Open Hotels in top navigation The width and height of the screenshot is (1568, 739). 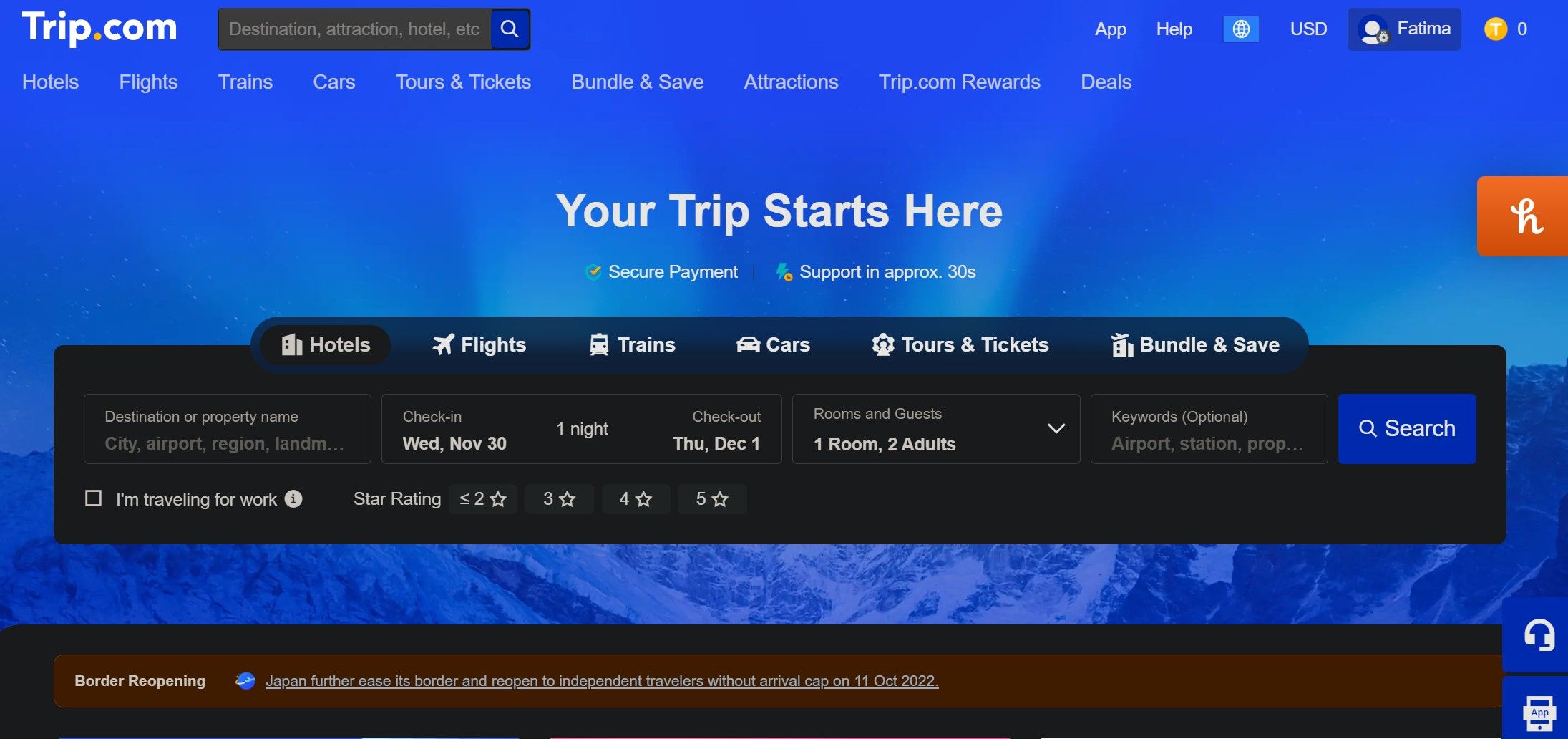click(x=50, y=82)
